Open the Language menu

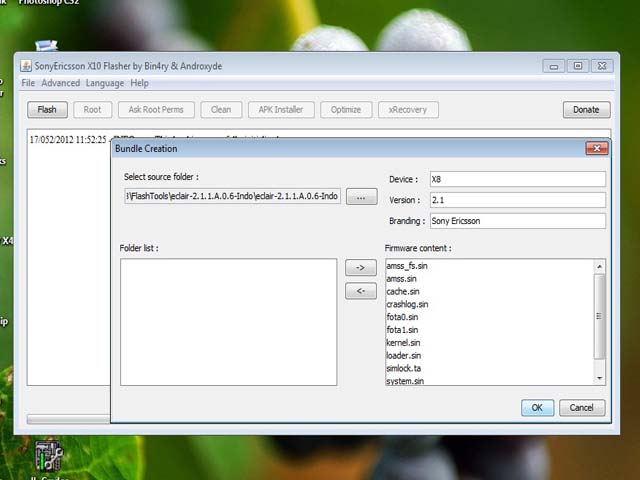coord(105,83)
